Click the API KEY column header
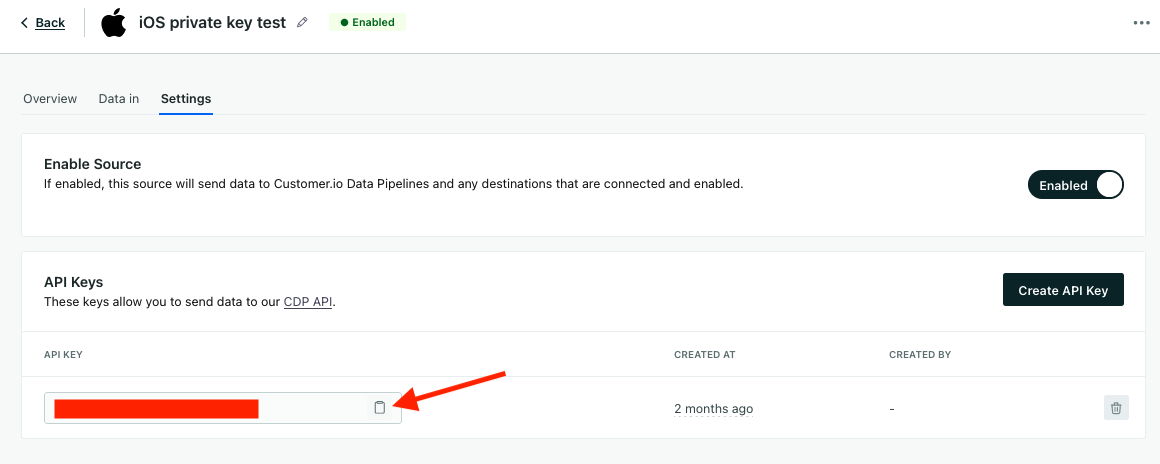Screen dimensions: 1160x464 [64, 355]
